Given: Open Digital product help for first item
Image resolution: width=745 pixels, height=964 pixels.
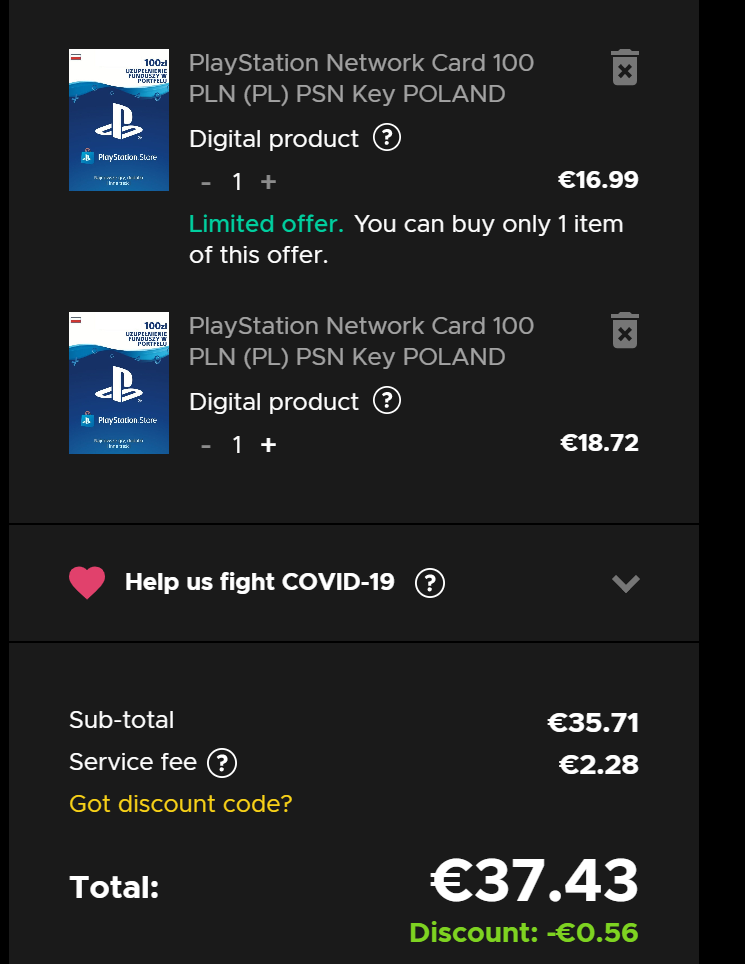Looking at the screenshot, I should click(x=387, y=138).
